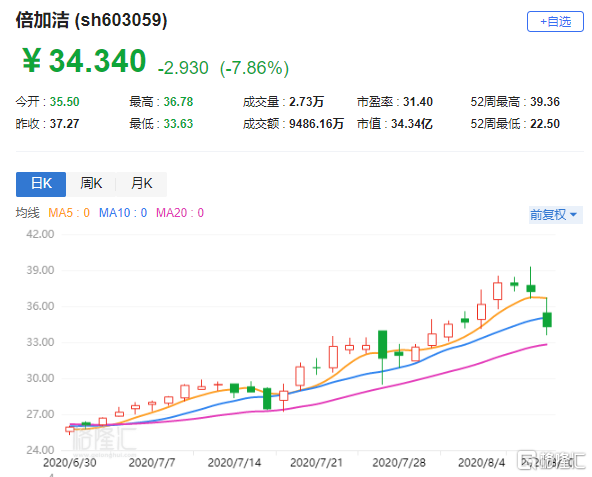
Task: Click the 2020/7/14 date axis label
Action: click(x=234, y=463)
